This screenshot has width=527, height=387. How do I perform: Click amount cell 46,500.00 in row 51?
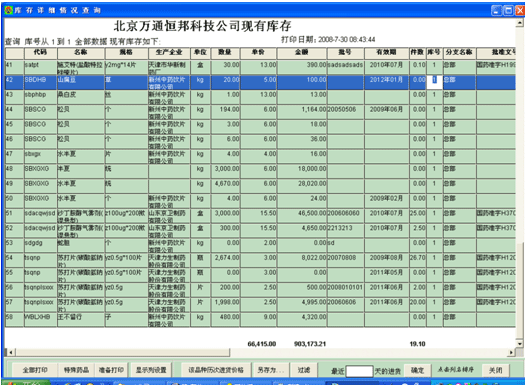pyautogui.click(x=301, y=216)
